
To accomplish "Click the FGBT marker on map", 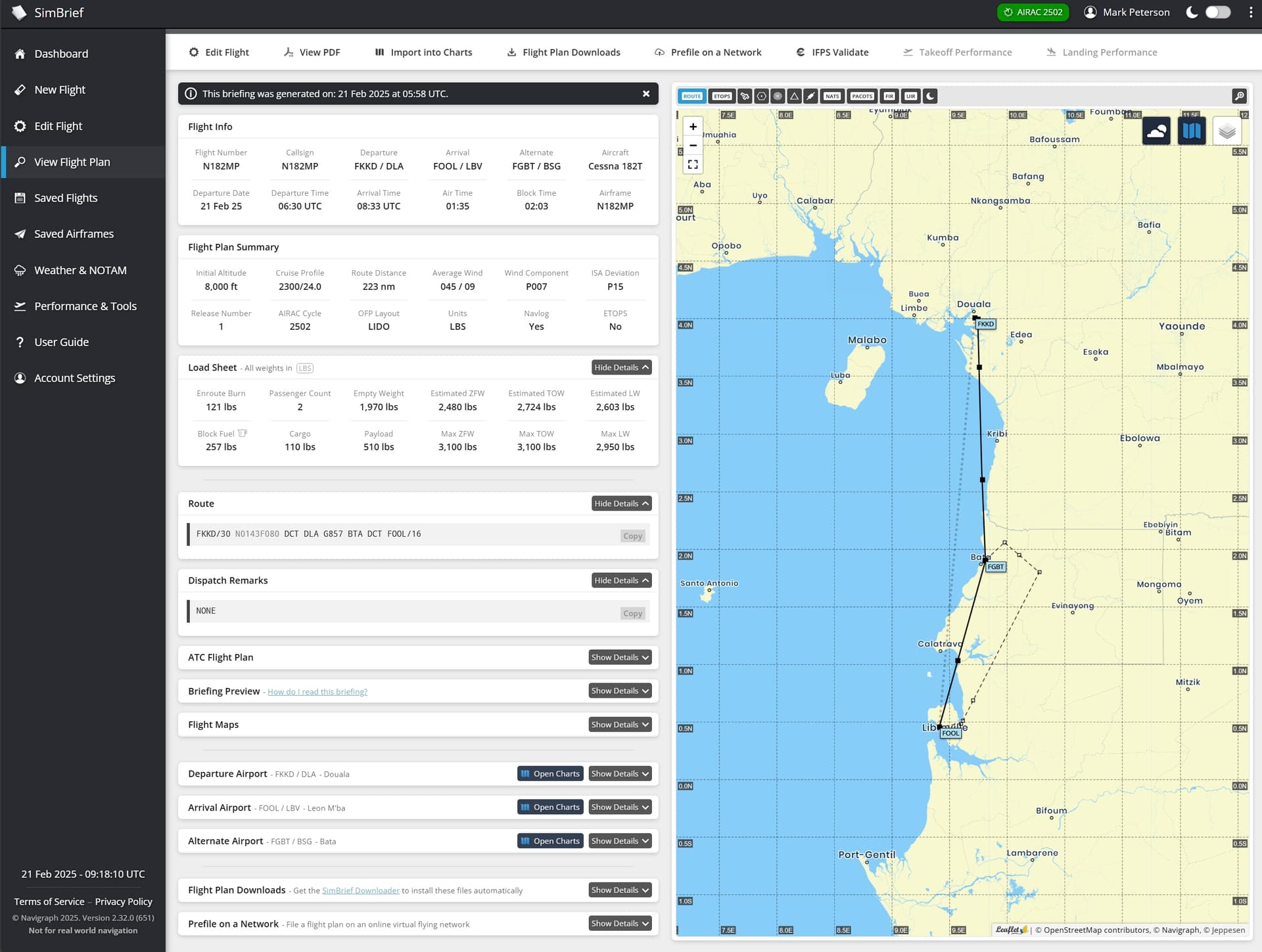I will 996,567.
